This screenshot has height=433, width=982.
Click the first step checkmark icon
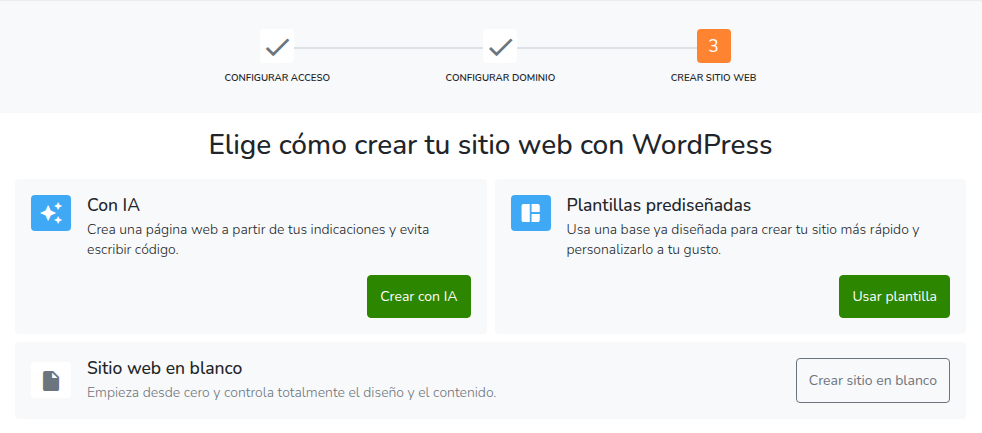click(x=277, y=46)
